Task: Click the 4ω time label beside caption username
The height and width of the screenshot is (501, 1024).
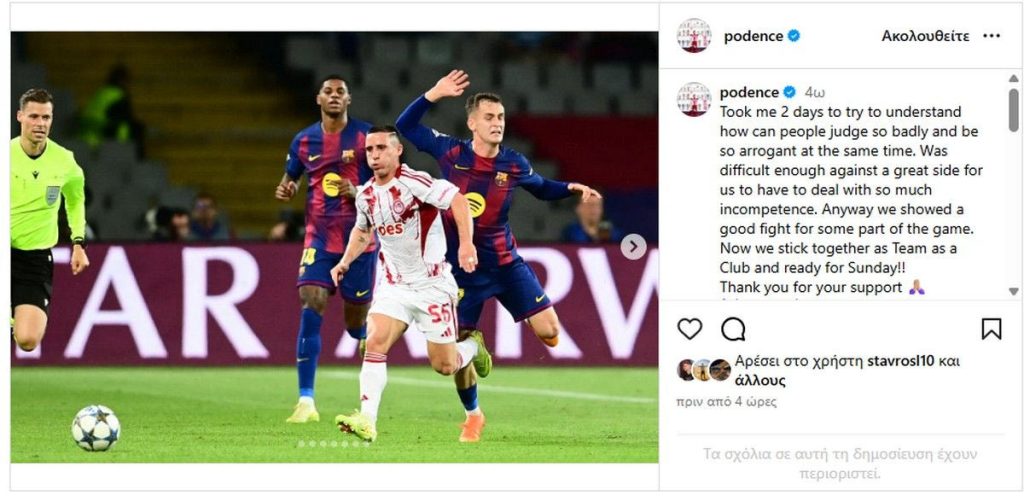Action: pos(814,92)
